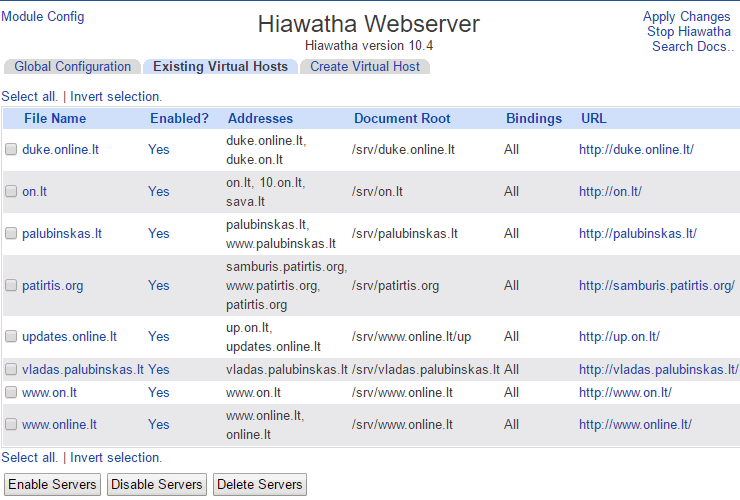The height and width of the screenshot is (500, 740).
Task: Toggle the updates.online.lt checkbox
Action: pos(11,336)
